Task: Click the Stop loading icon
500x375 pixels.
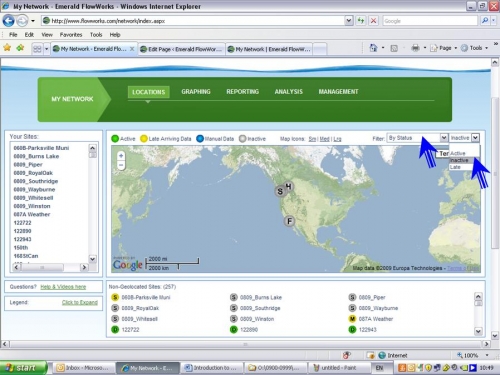Action: pos(373,21)
